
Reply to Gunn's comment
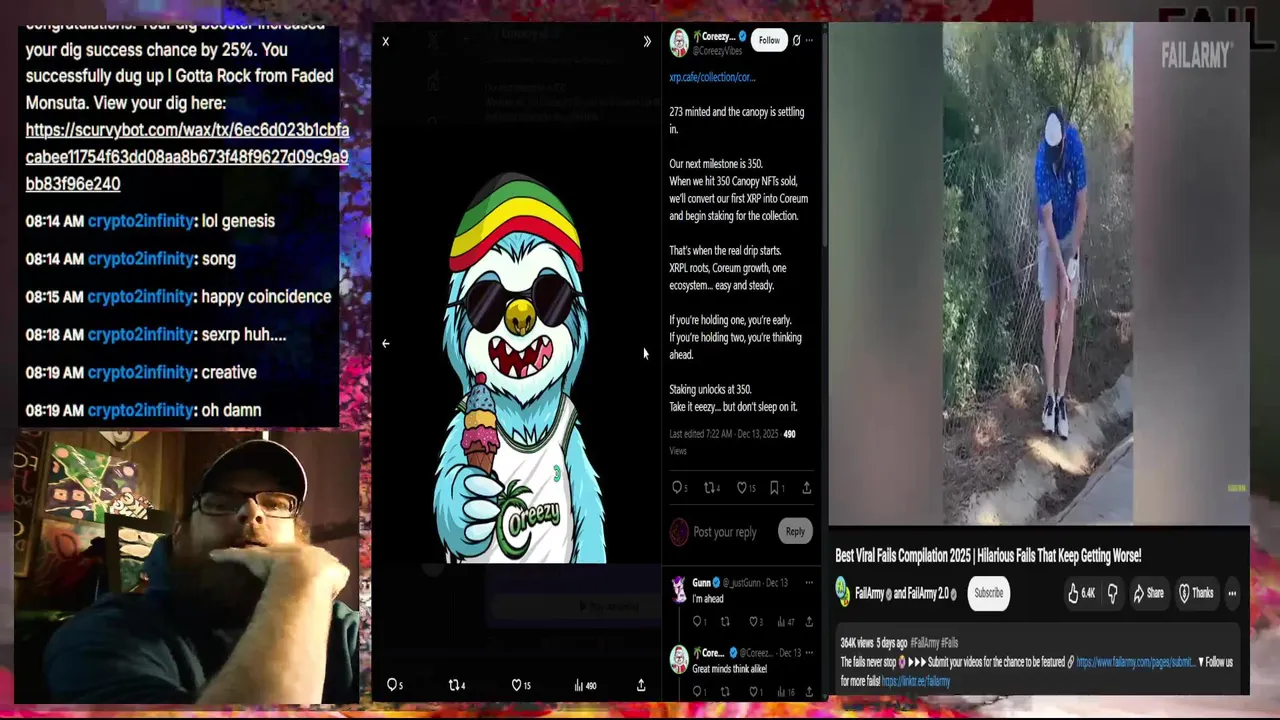coord(699,622)
